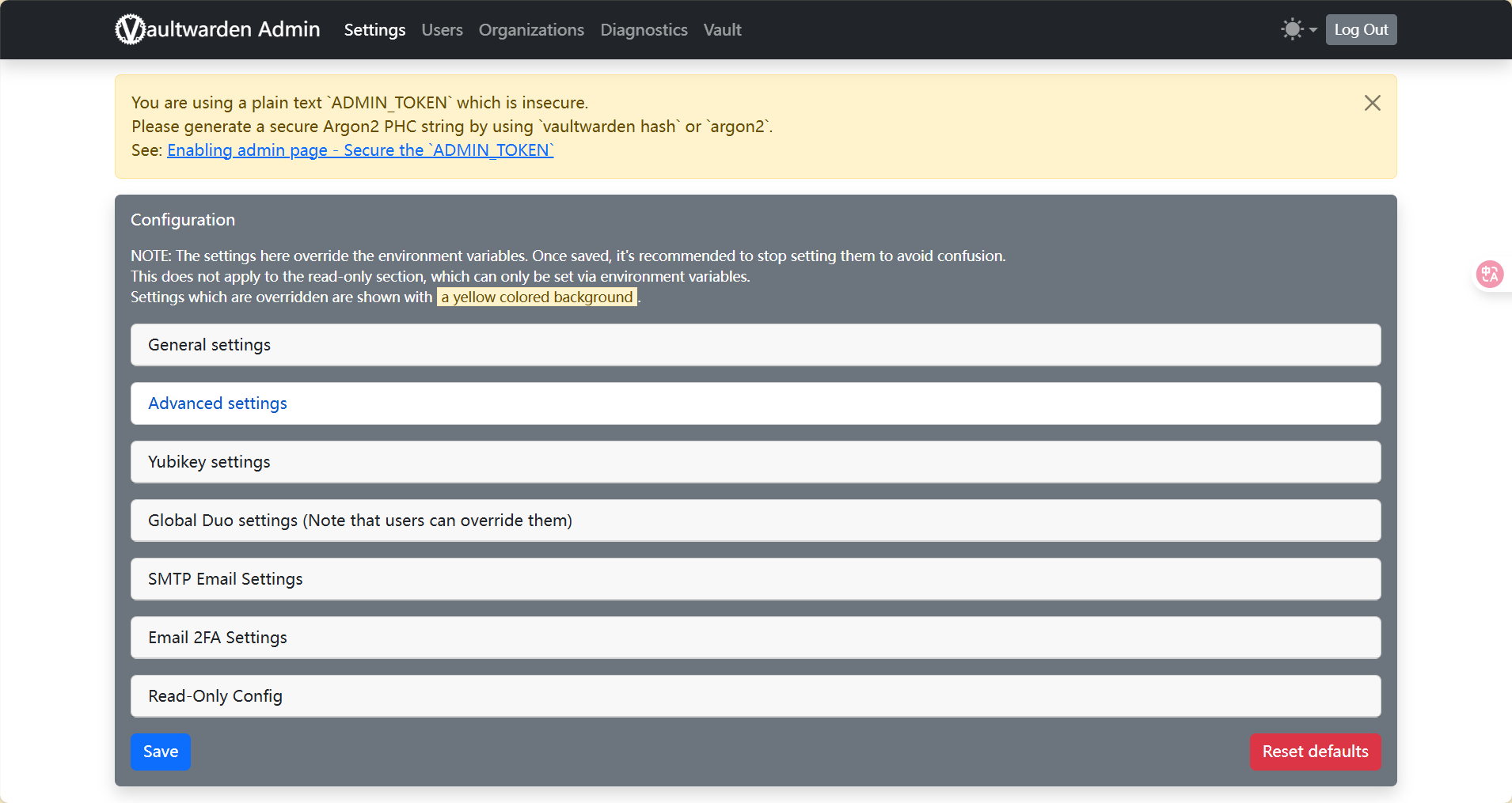This screenshot has width=1512, height=803.
Task: Click the floating translate icon at right edge
Action: point(1490,275)
